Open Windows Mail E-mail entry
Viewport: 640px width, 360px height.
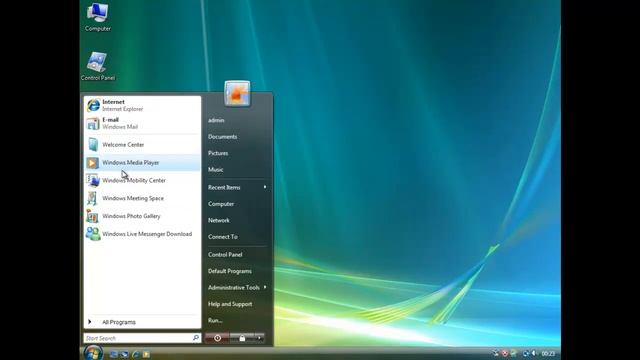tap(142, 123)
